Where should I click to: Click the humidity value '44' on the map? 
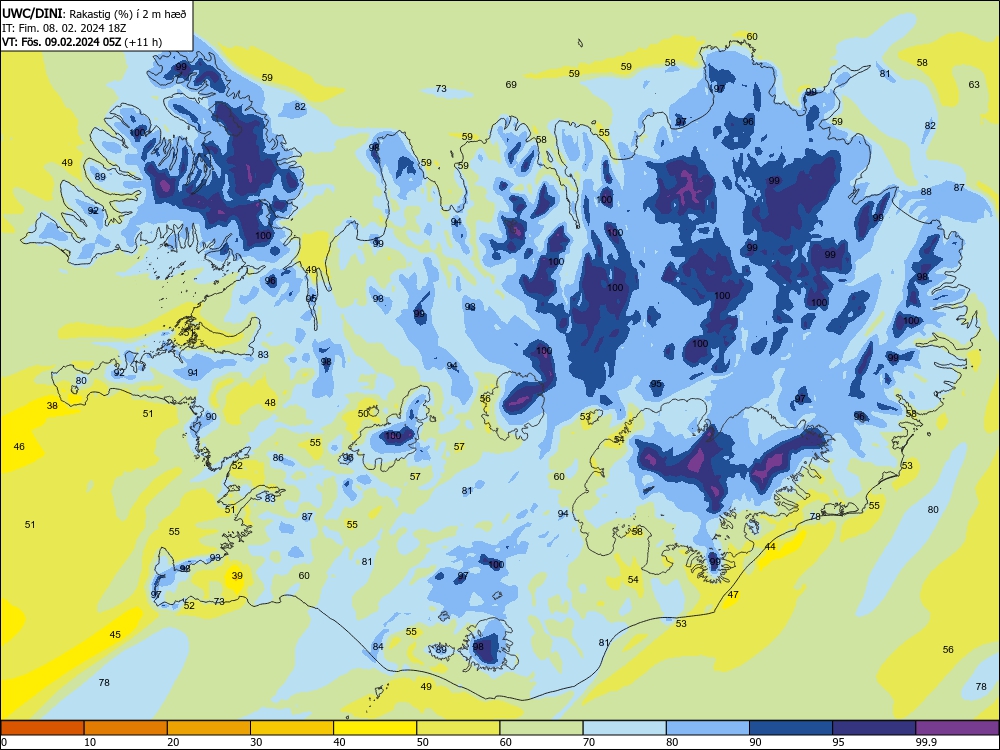[770, 547]
